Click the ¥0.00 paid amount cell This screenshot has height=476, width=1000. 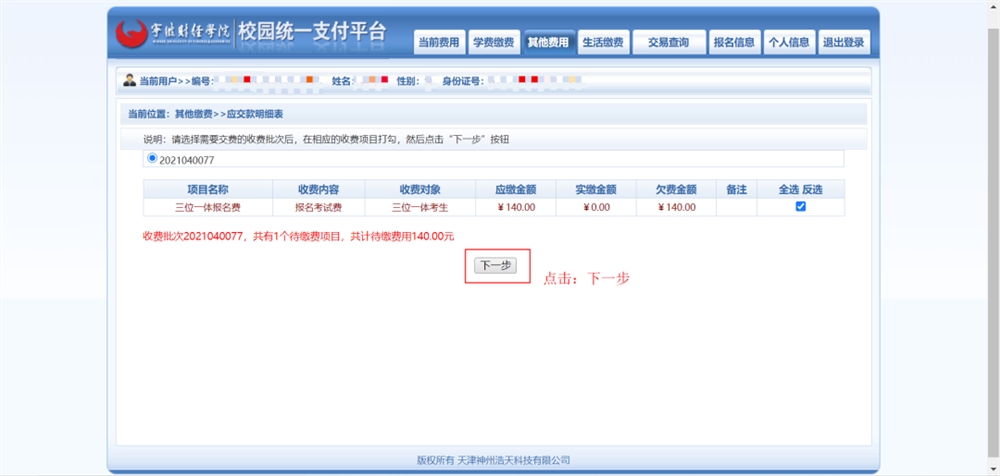[596, 207]
